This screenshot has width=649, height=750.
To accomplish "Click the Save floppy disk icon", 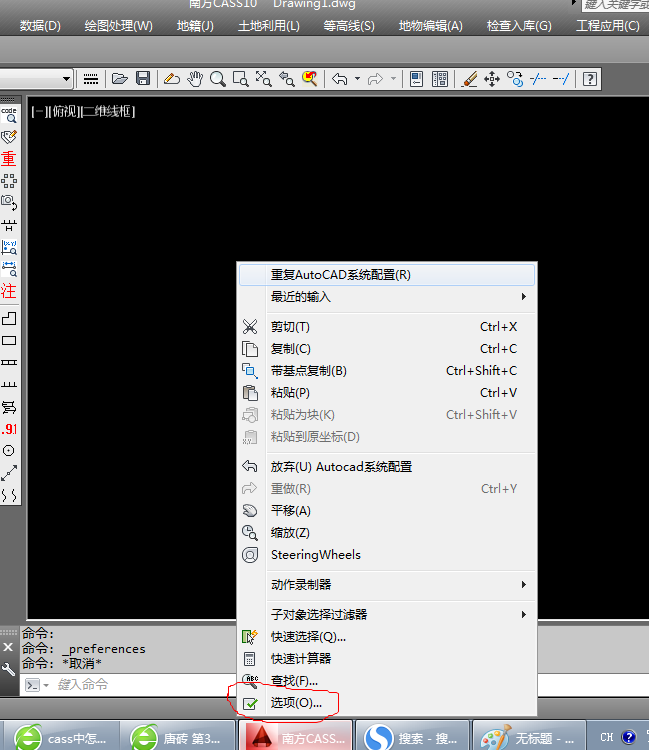I will (x=143, y=78).
